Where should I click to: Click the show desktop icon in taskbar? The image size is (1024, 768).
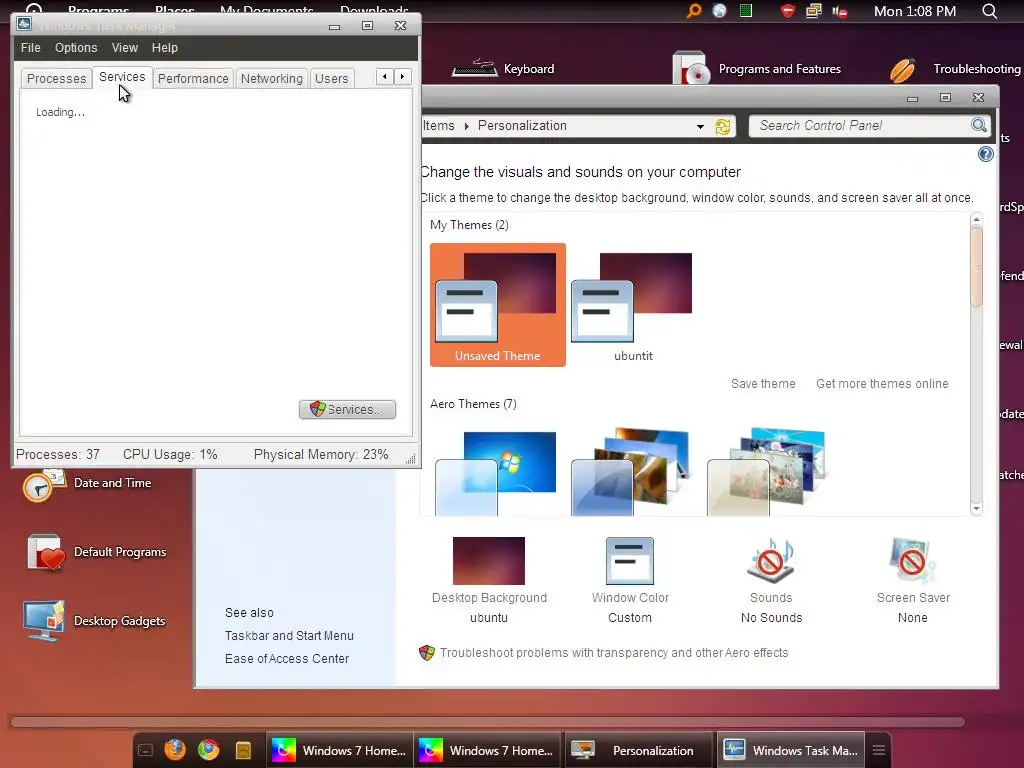click(146, 750)
